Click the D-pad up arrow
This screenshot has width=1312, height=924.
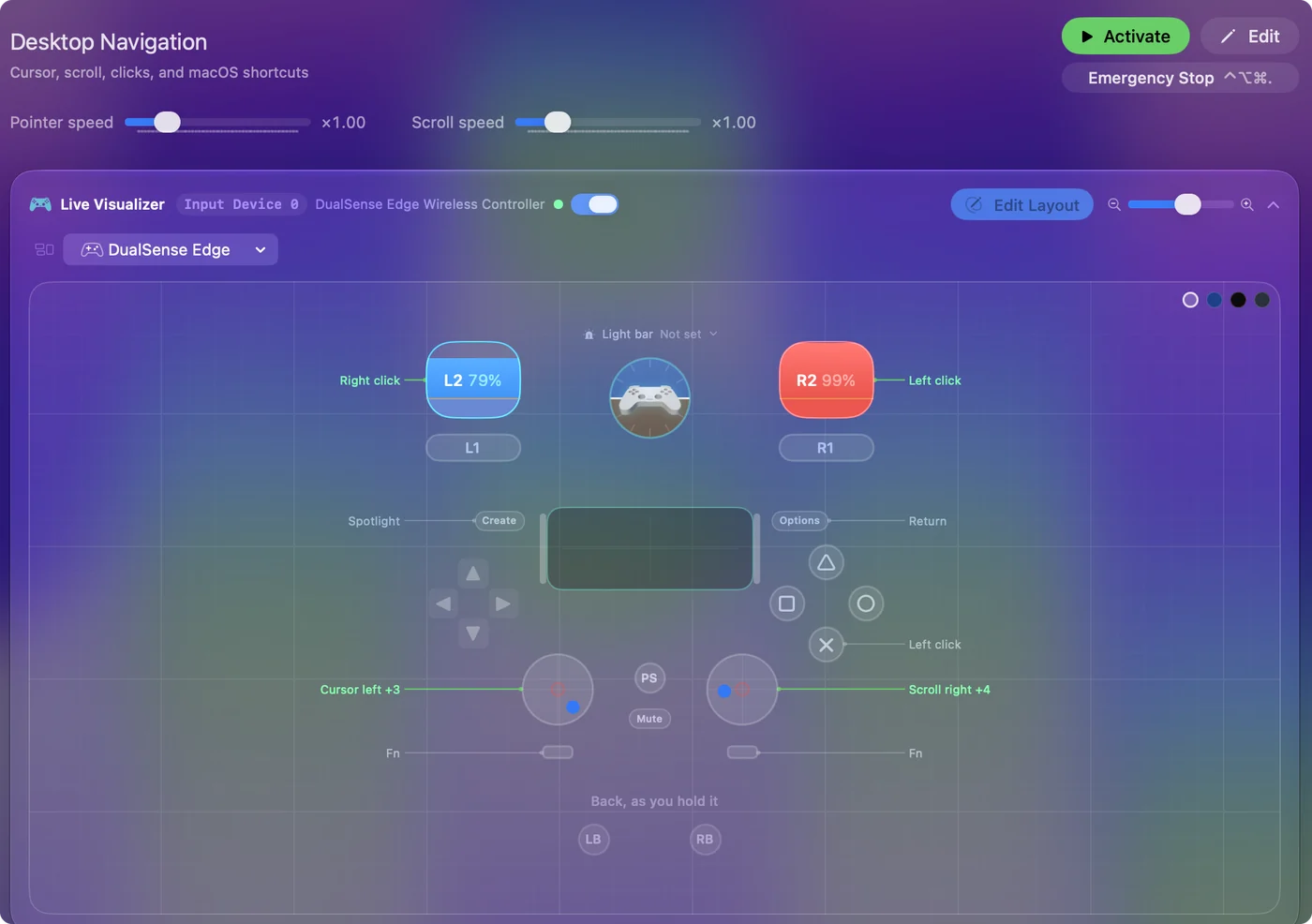coord(473,573)
